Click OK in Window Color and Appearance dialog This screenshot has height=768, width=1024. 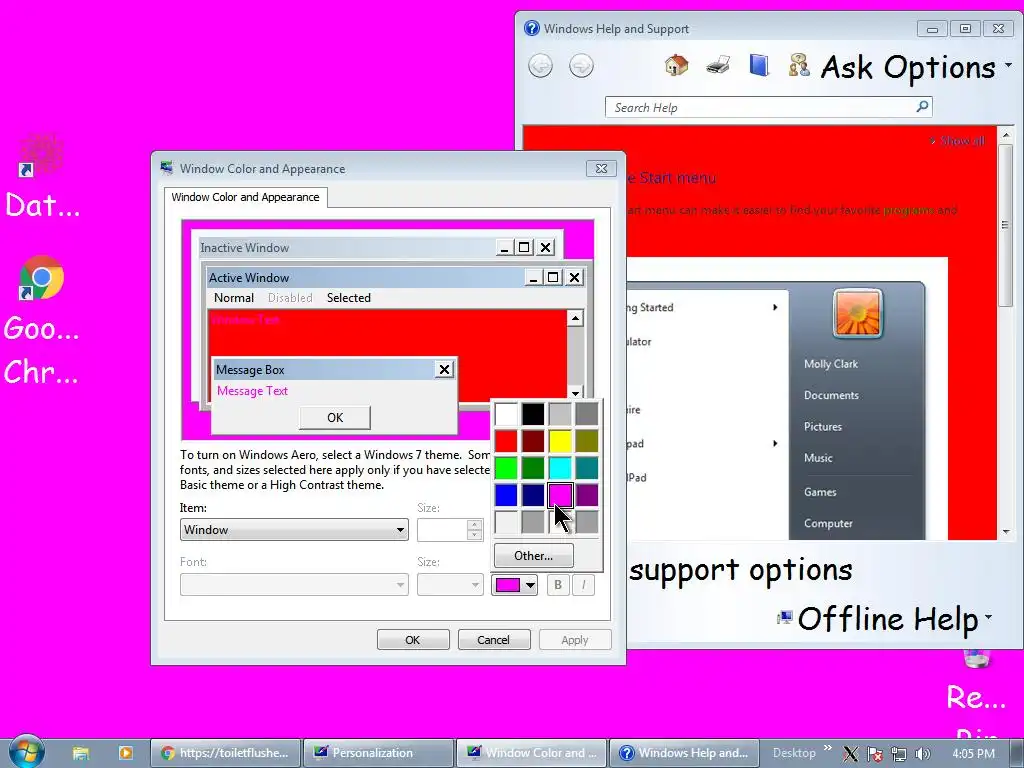[413, 640]
